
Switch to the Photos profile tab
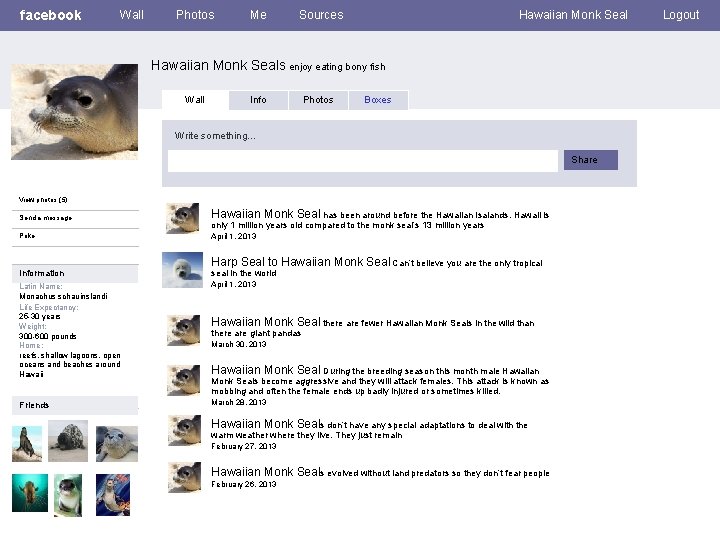tap(318, 100)
